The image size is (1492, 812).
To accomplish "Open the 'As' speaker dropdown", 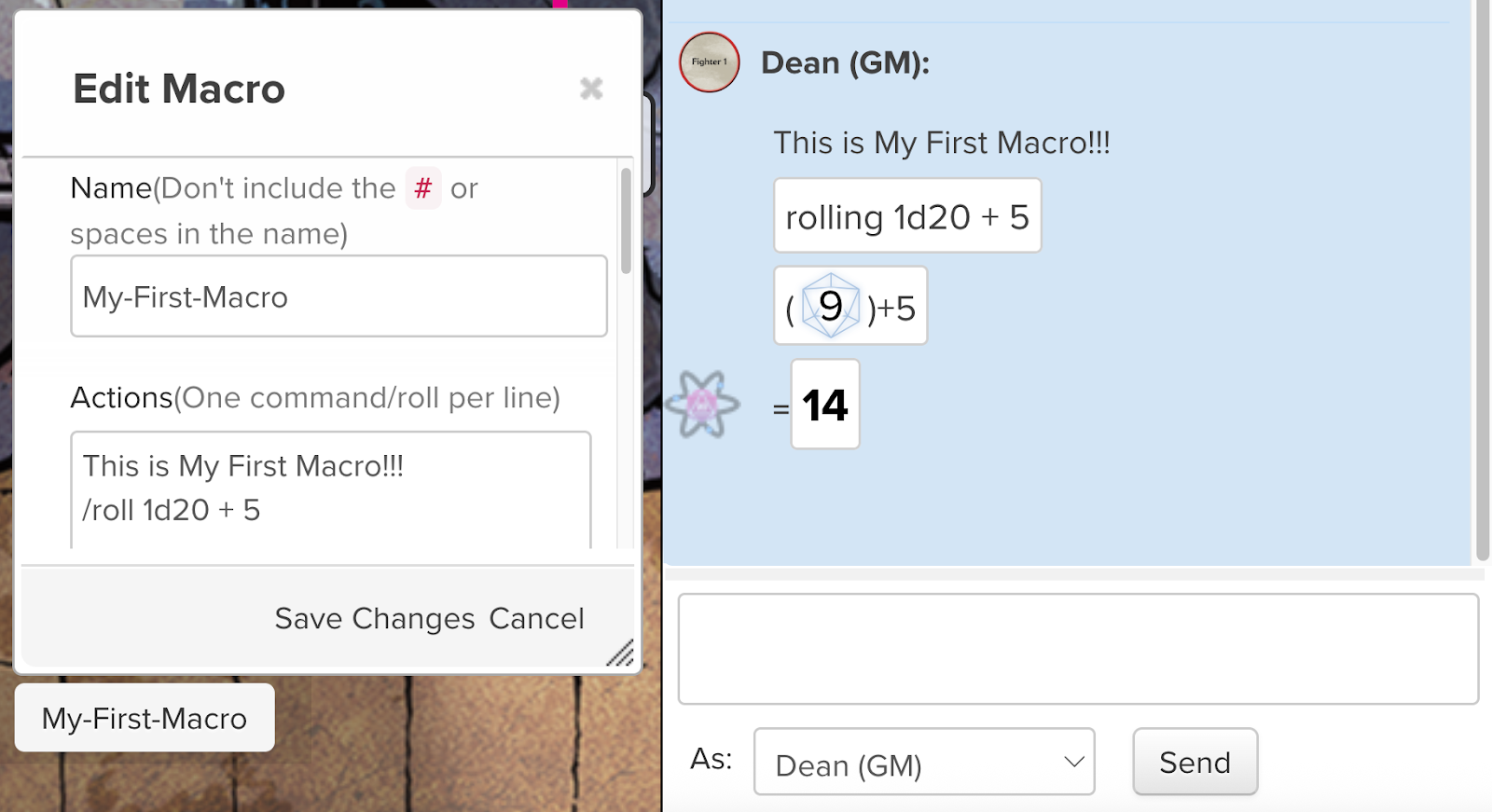I will [923, 763].
